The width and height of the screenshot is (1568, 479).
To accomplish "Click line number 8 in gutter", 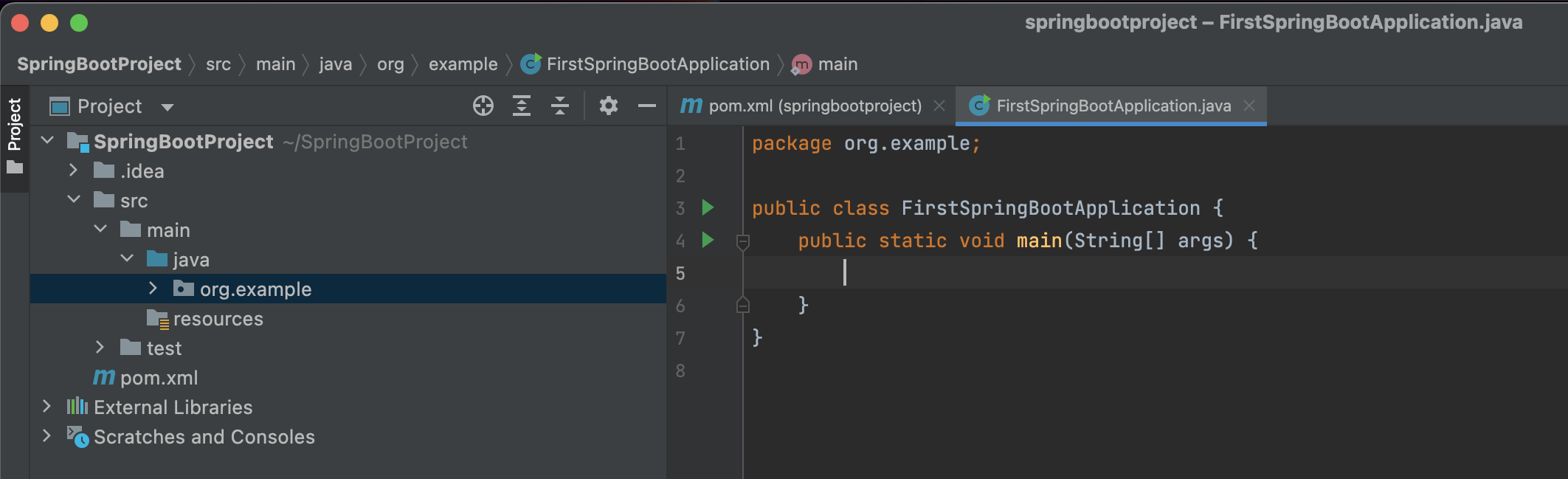I will [680, 371].
